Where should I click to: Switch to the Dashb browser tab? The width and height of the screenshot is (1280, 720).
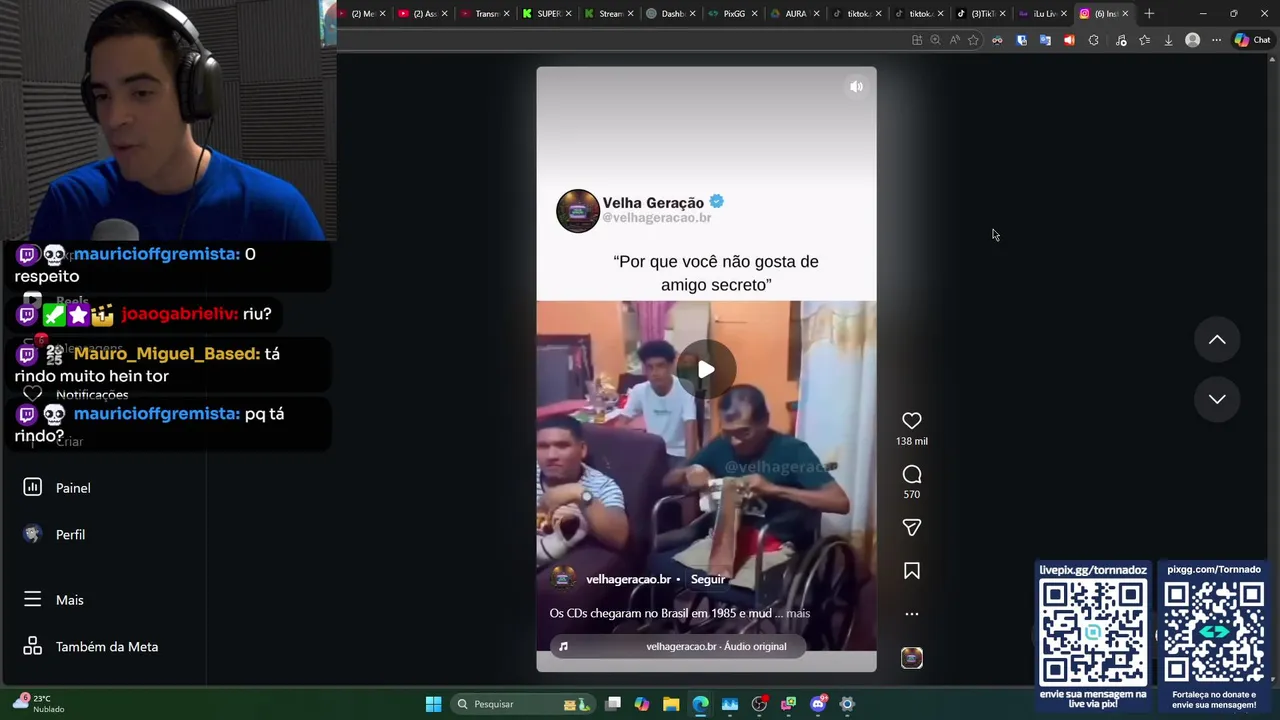point(672,14)
